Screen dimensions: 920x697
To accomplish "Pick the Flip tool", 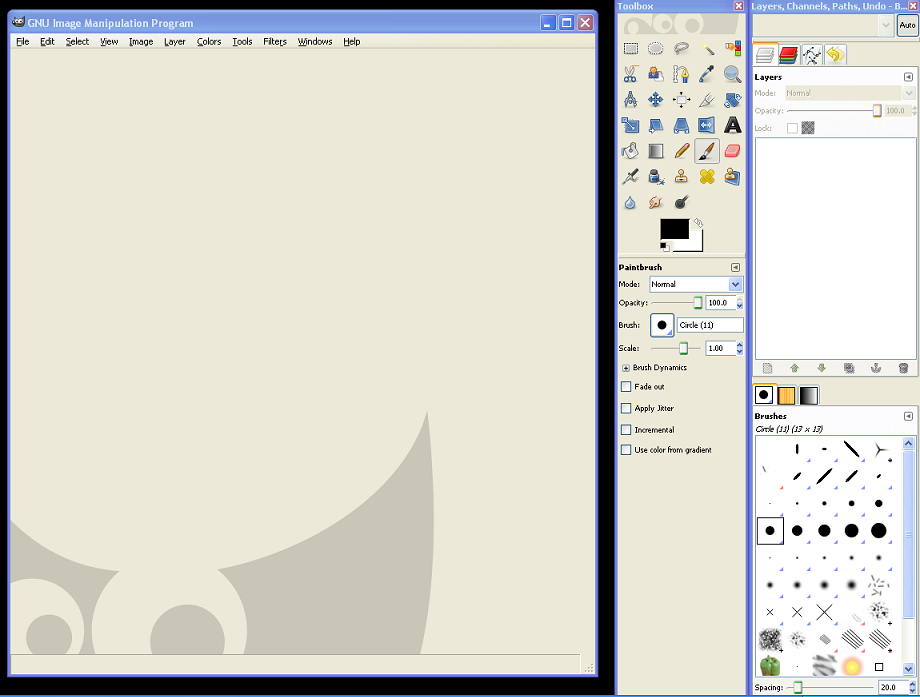I will pos(707,125).
